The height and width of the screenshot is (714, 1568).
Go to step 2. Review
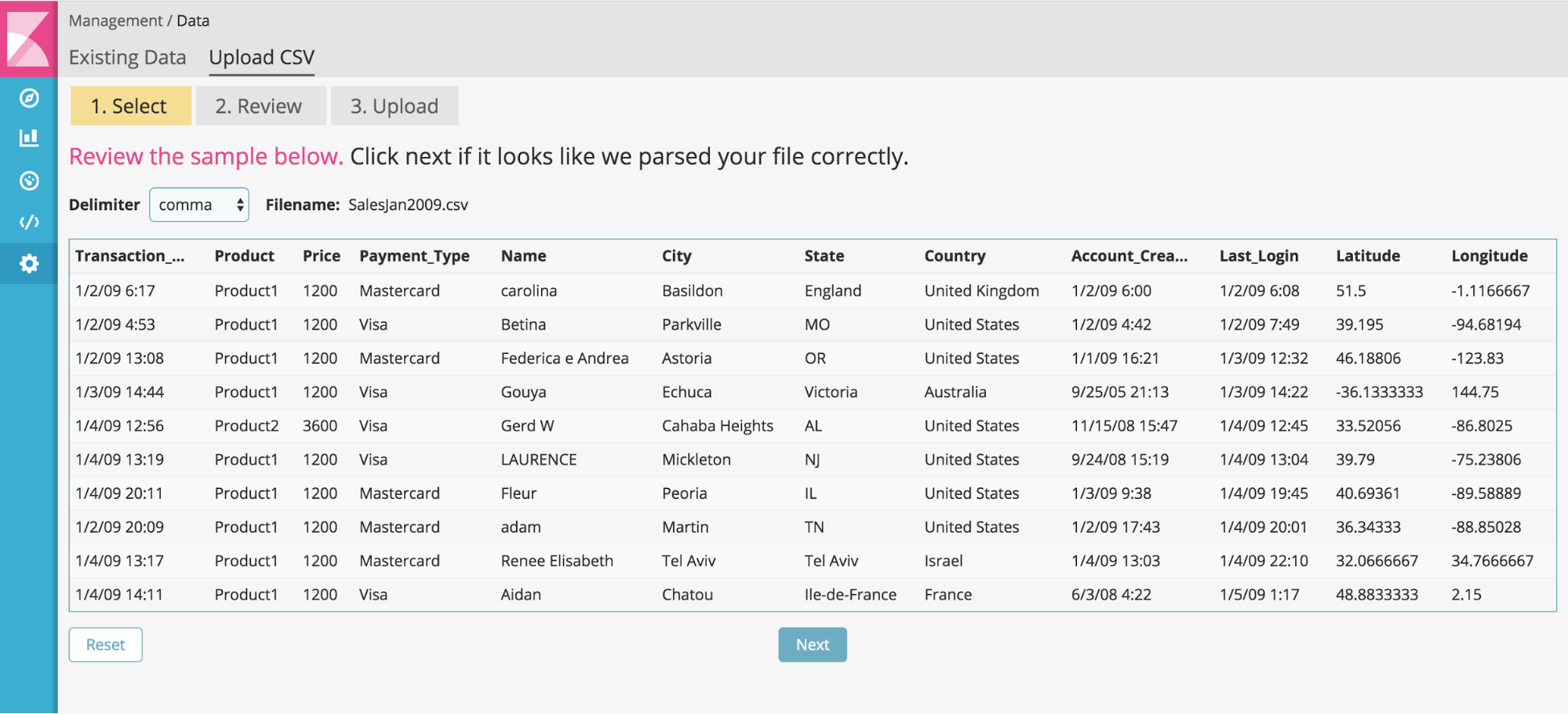click(260, 106)
